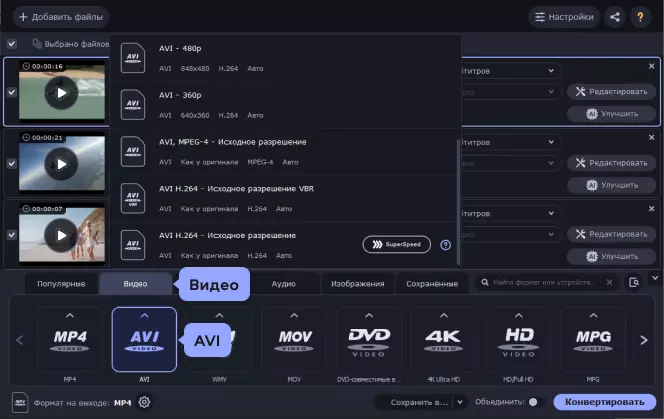Image resolution: width=664 pixels, height=419 pixels.
Task: Switch to the Популярные tab
Action: tap(61, 284)
